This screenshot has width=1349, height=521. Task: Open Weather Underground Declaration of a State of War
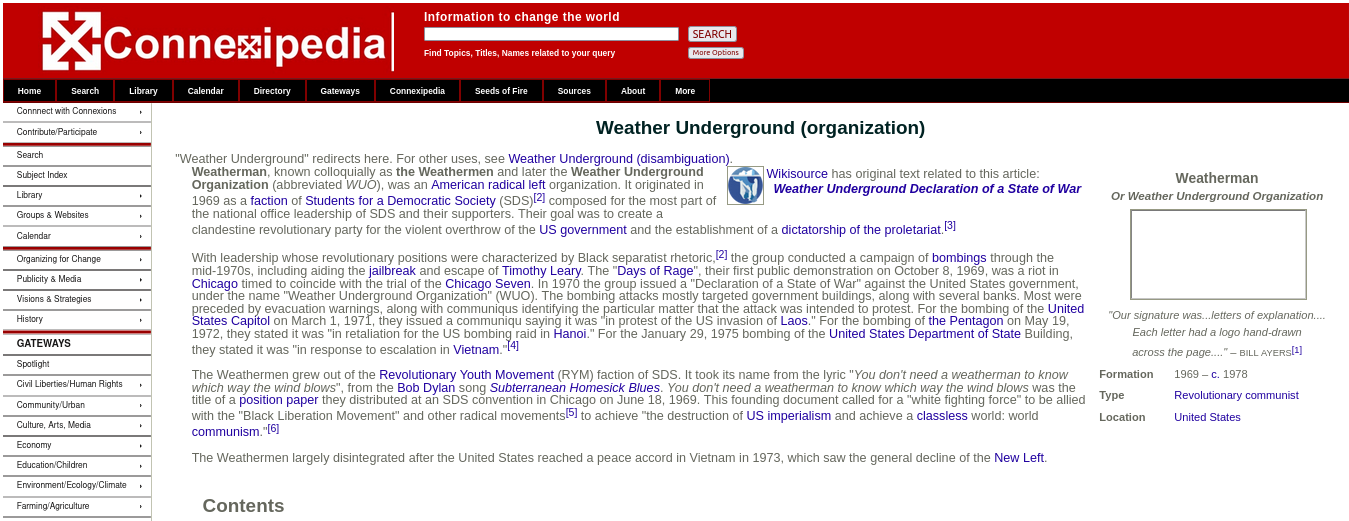927,189
